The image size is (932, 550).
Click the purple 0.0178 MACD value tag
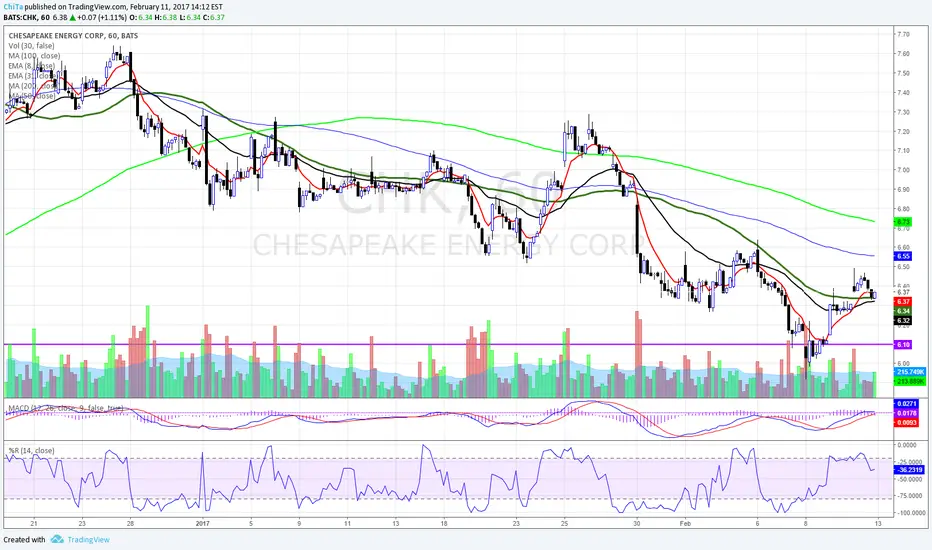tap(907, 413)
